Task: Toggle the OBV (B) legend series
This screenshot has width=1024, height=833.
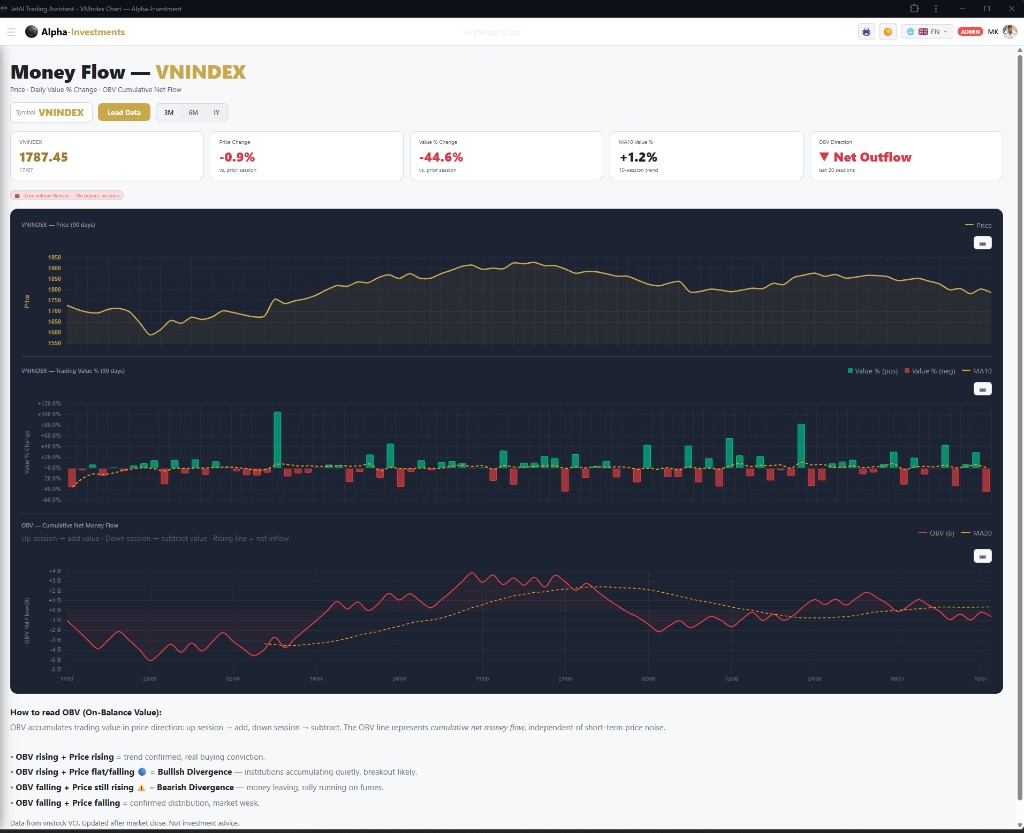Action: 936,533
